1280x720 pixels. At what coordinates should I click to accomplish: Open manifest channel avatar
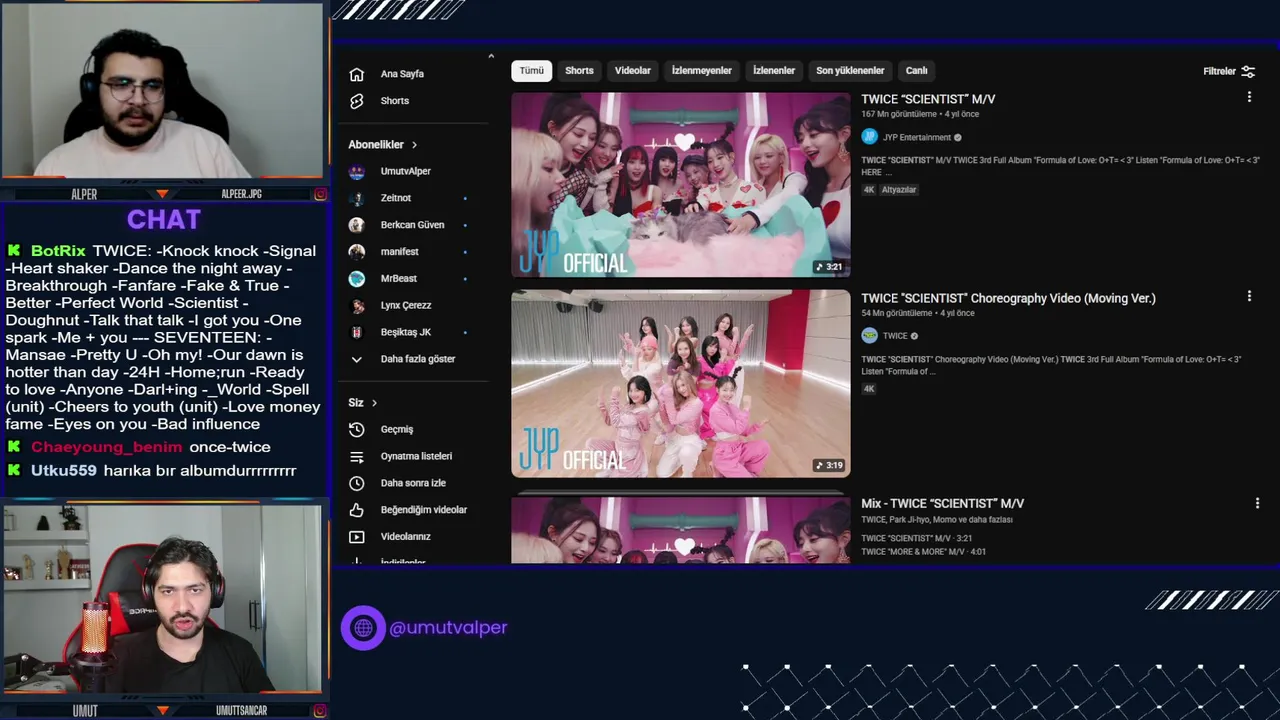tap(356, 252)
